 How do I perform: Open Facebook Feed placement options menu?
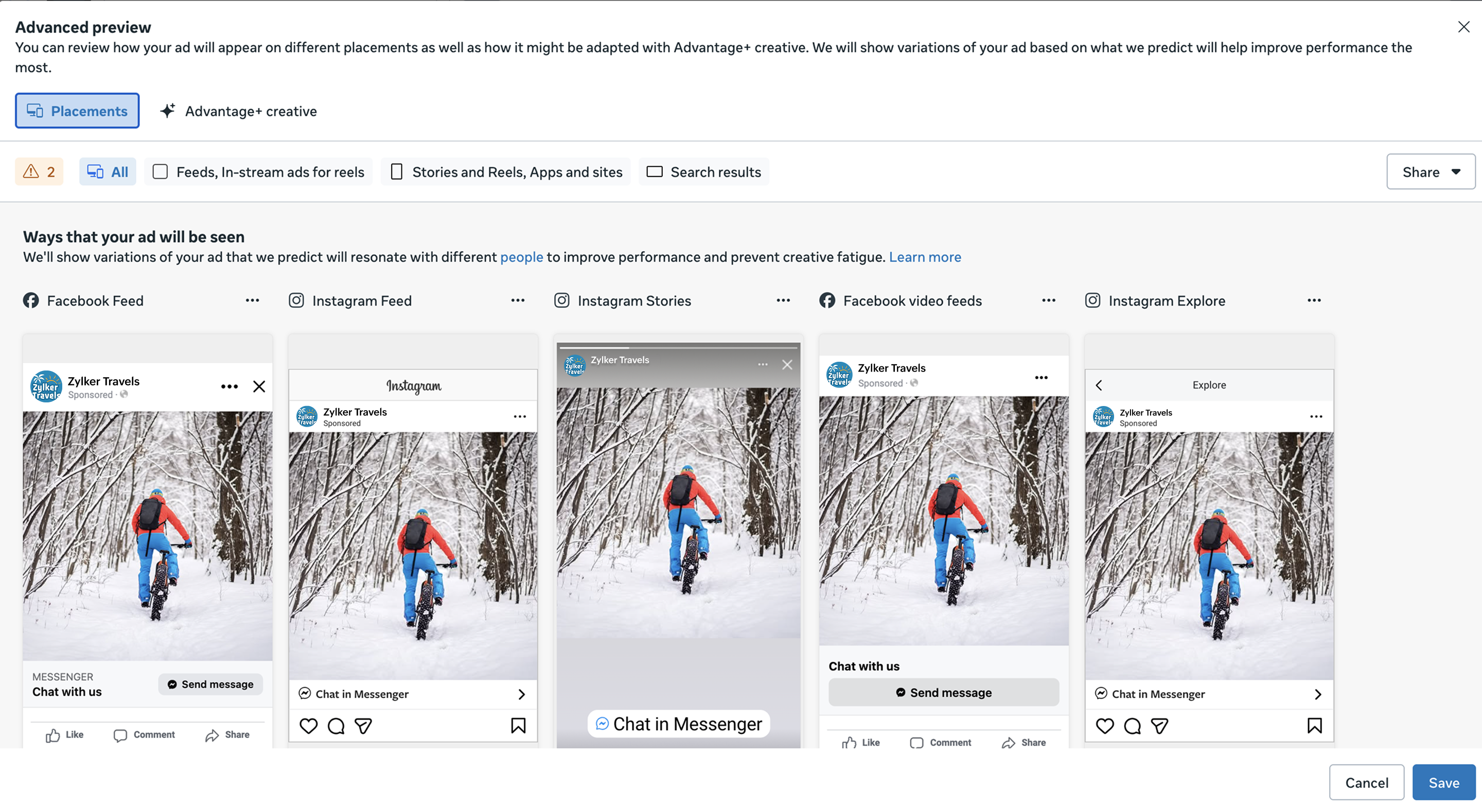[252, 301]
